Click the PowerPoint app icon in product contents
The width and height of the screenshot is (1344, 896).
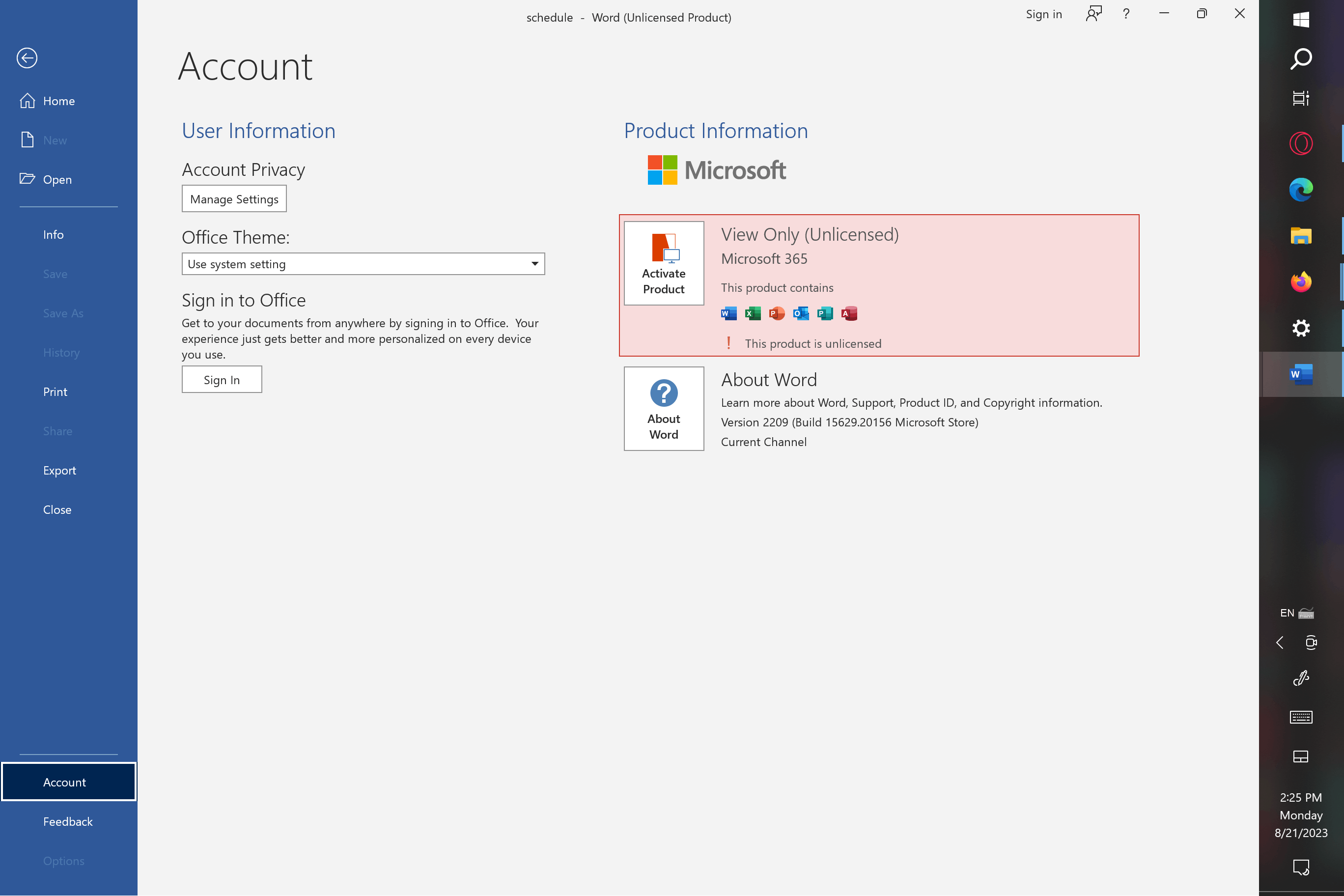[x=777, y=313]
